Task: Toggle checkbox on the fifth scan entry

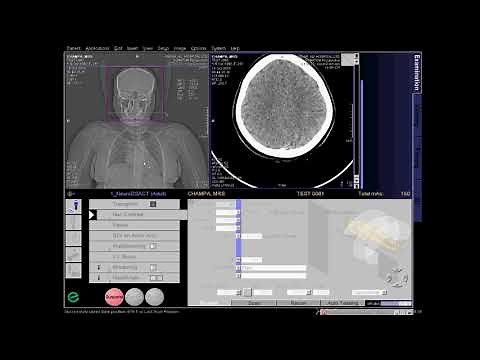Action: pos(153,246)
